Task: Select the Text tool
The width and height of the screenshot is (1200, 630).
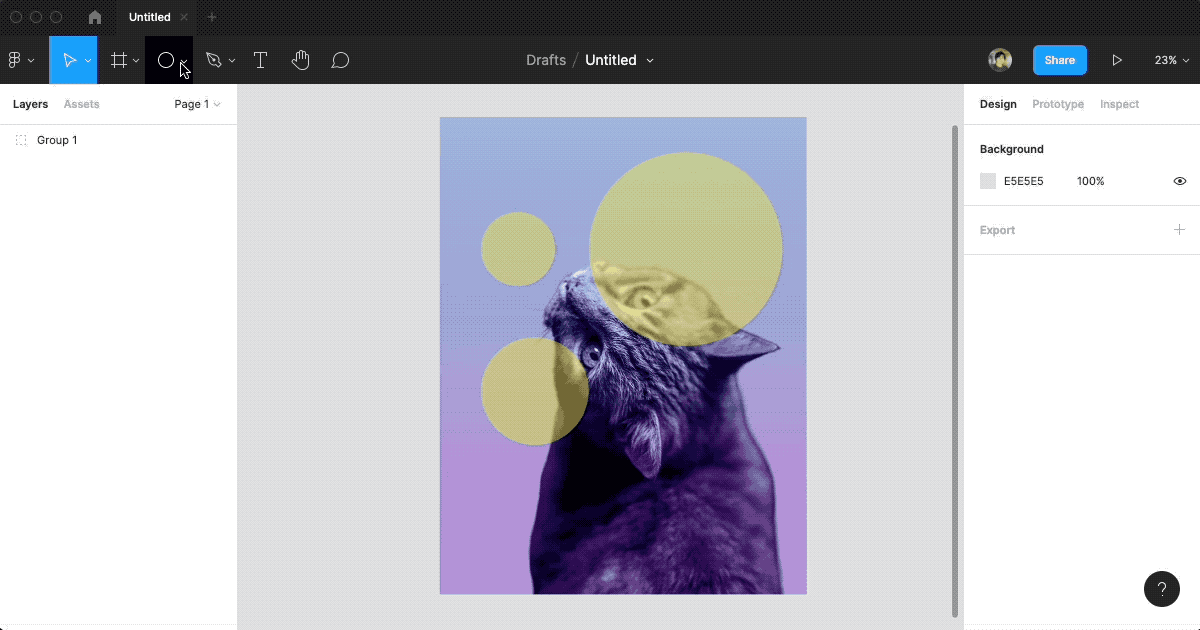Action: point(260,60)
